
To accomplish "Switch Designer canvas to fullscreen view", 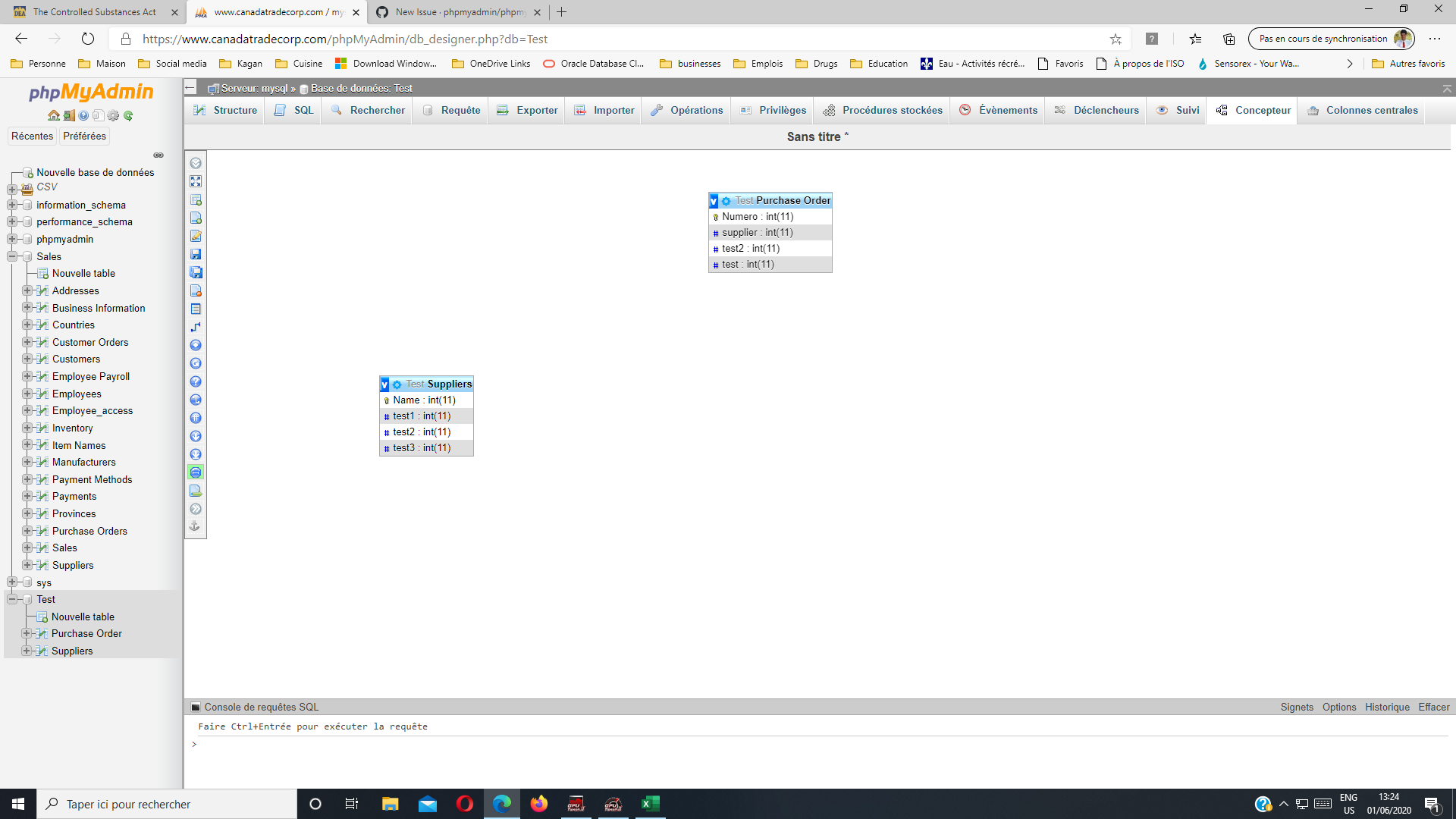I will coord(196,181).
